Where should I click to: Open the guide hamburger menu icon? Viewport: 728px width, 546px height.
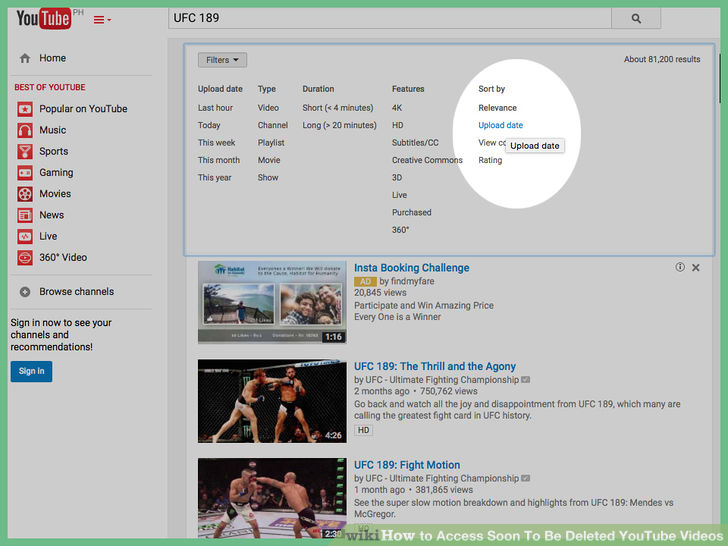[x=102, y=20]
